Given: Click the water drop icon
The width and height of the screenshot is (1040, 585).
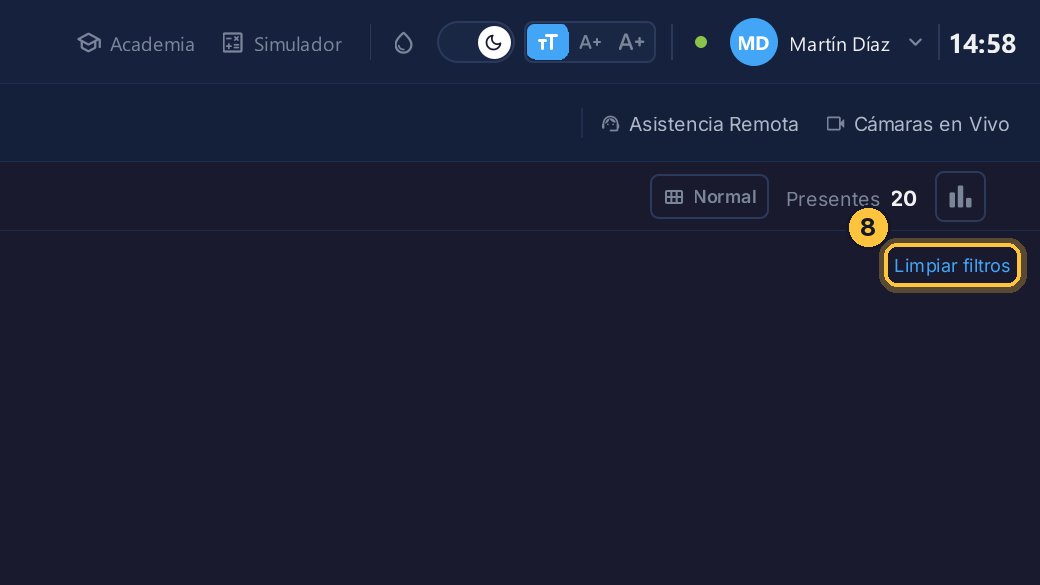Looking at the screenshot, I should (403, 43).
